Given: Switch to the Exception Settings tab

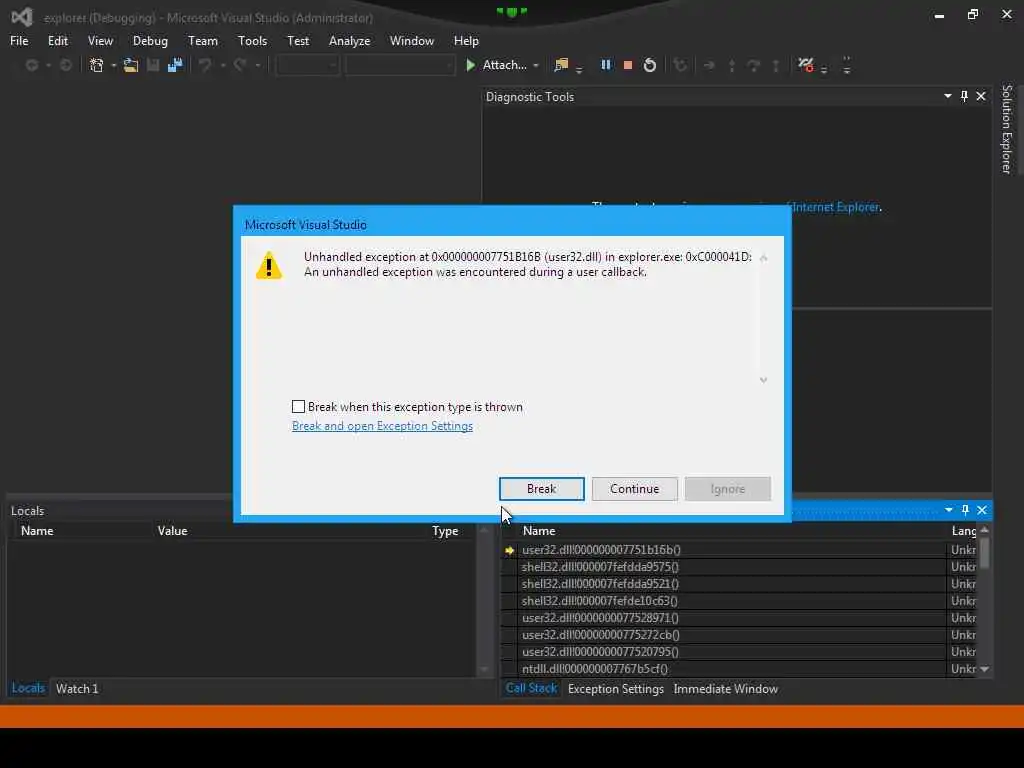Looking at the screenshot, I should tap(615, 688).
